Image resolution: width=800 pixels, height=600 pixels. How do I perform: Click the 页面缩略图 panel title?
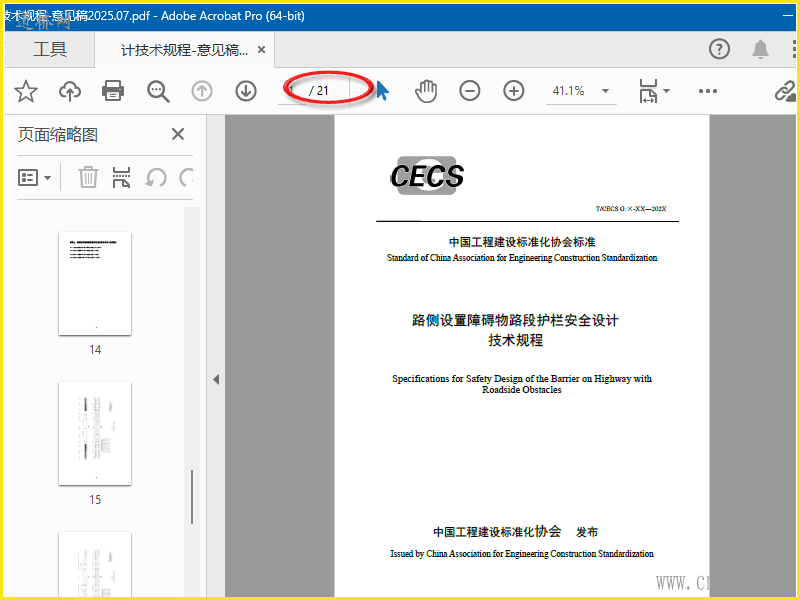[58, 135]
